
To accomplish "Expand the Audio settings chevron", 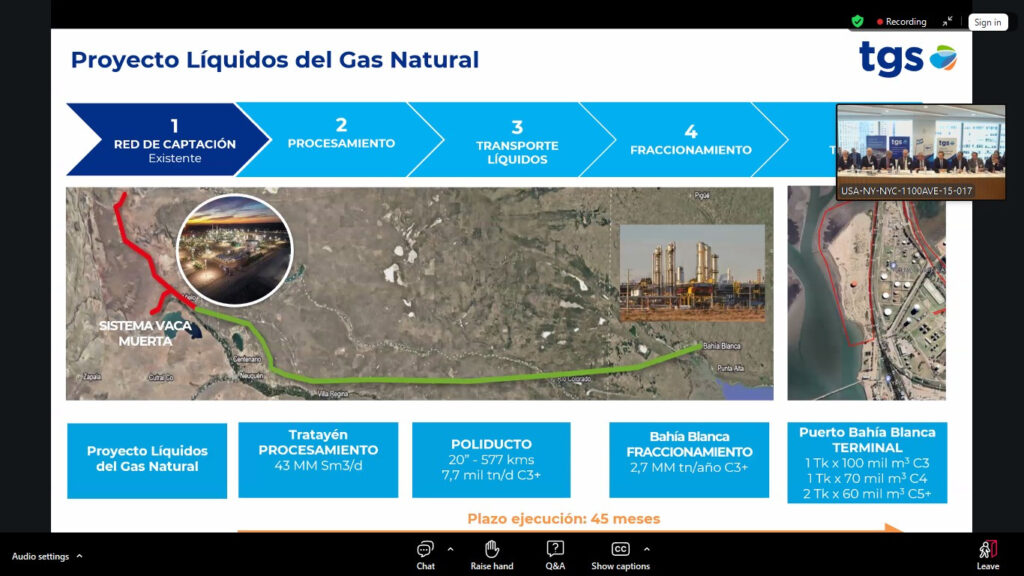I will 80,556.
